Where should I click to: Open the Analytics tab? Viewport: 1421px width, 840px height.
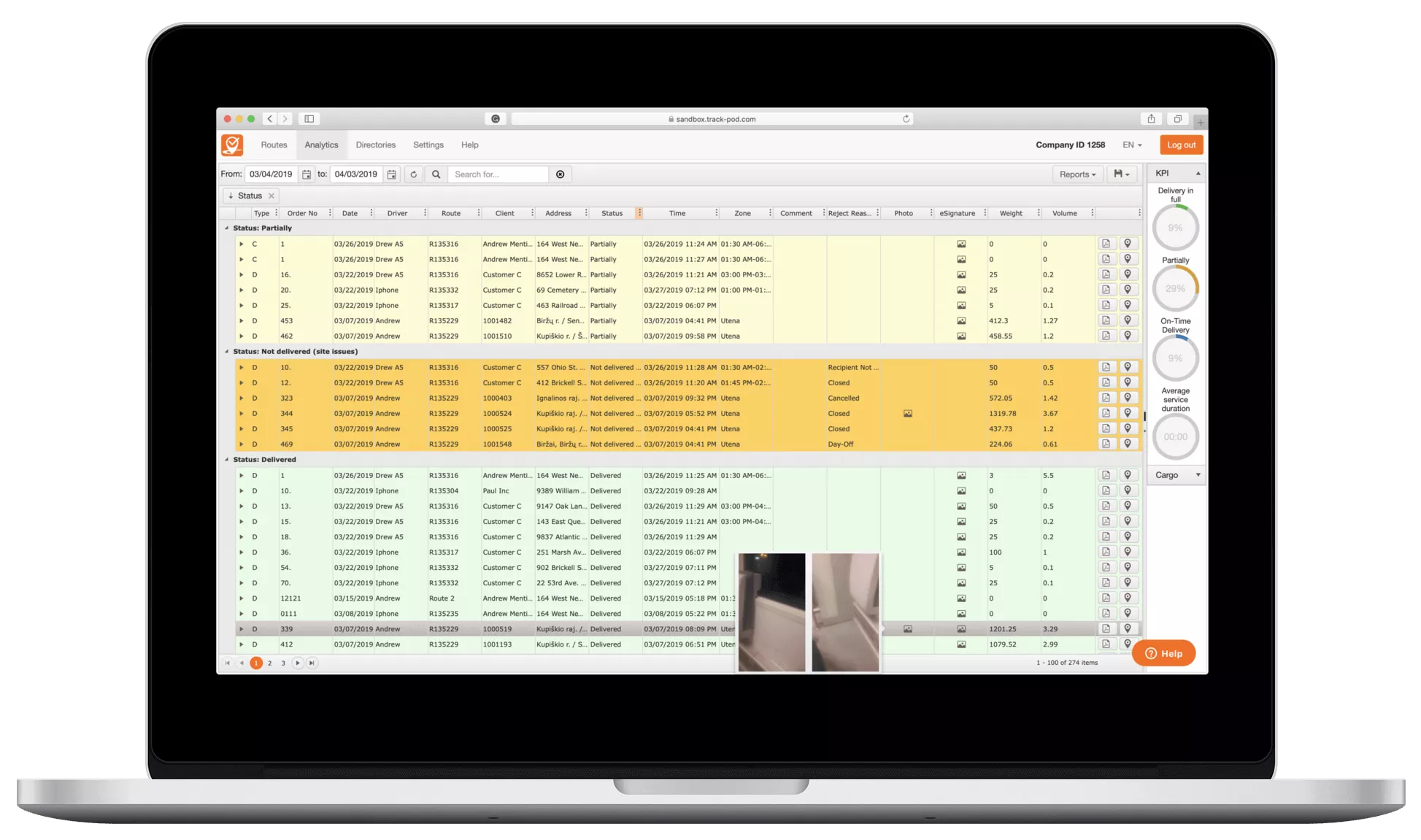pos(322,145)
